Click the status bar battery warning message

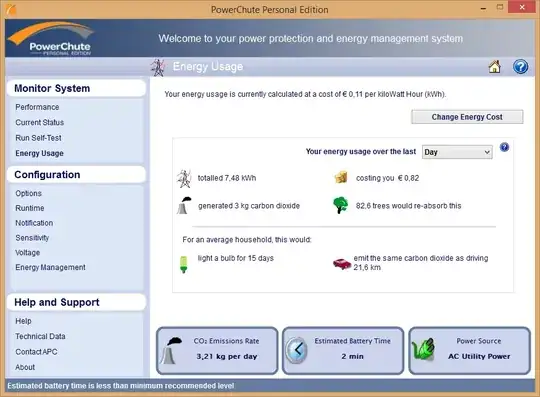121,386
